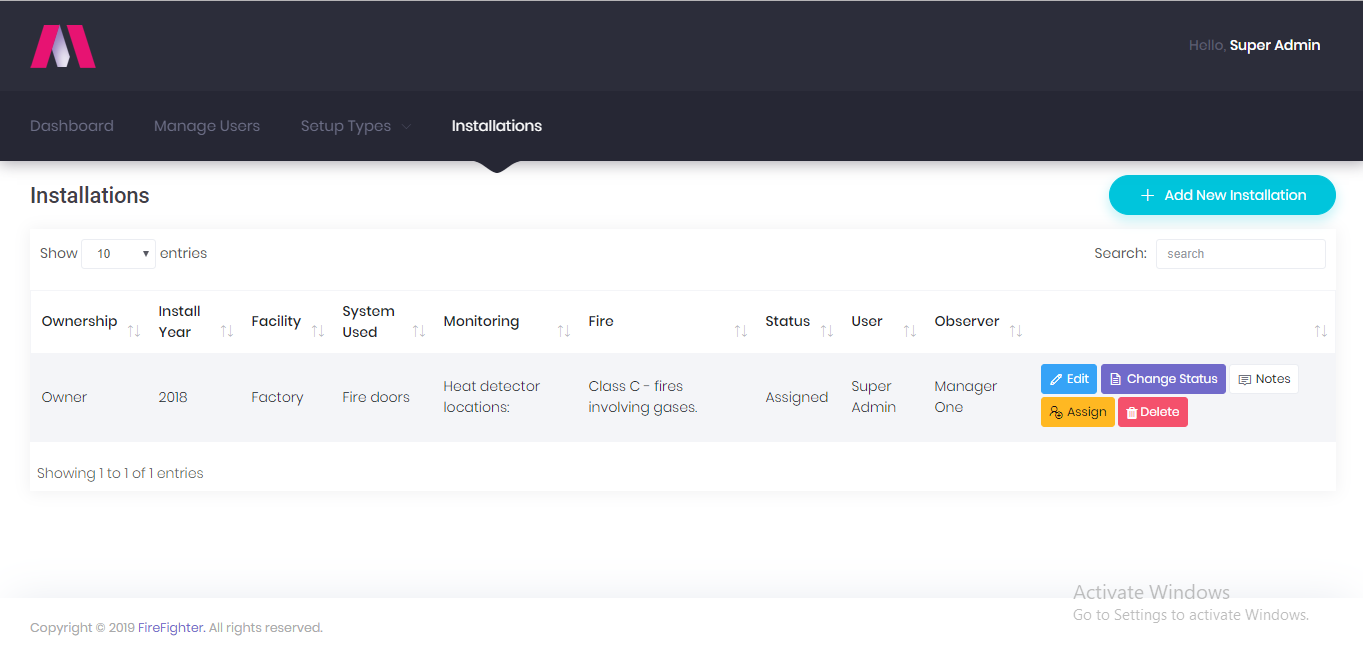Open the Show entries count dropdown
Image resolution: width=1363 pixels, height=656 pixels.
tap(119, 254)
